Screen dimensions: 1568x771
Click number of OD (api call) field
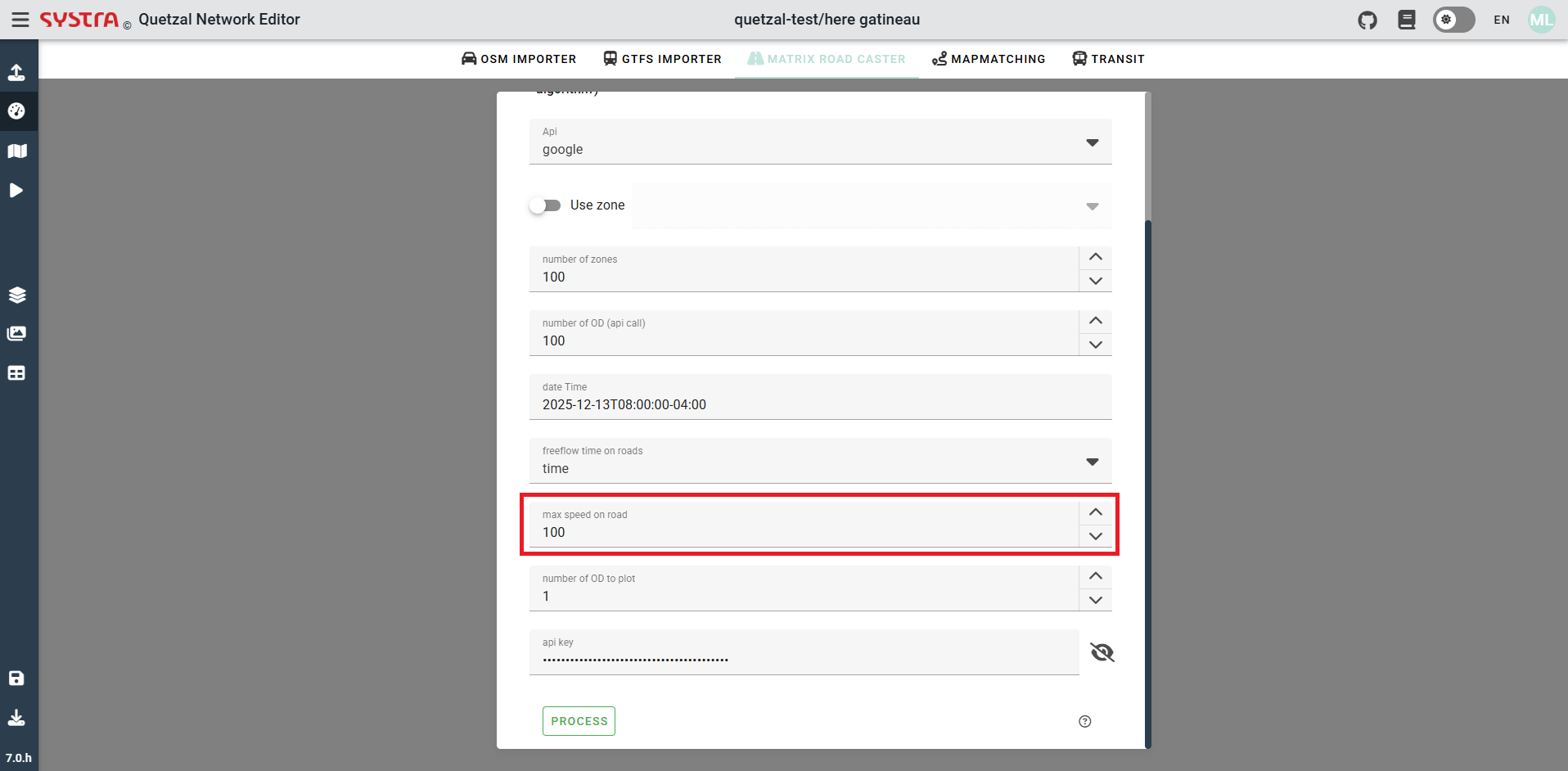[804, 333]
